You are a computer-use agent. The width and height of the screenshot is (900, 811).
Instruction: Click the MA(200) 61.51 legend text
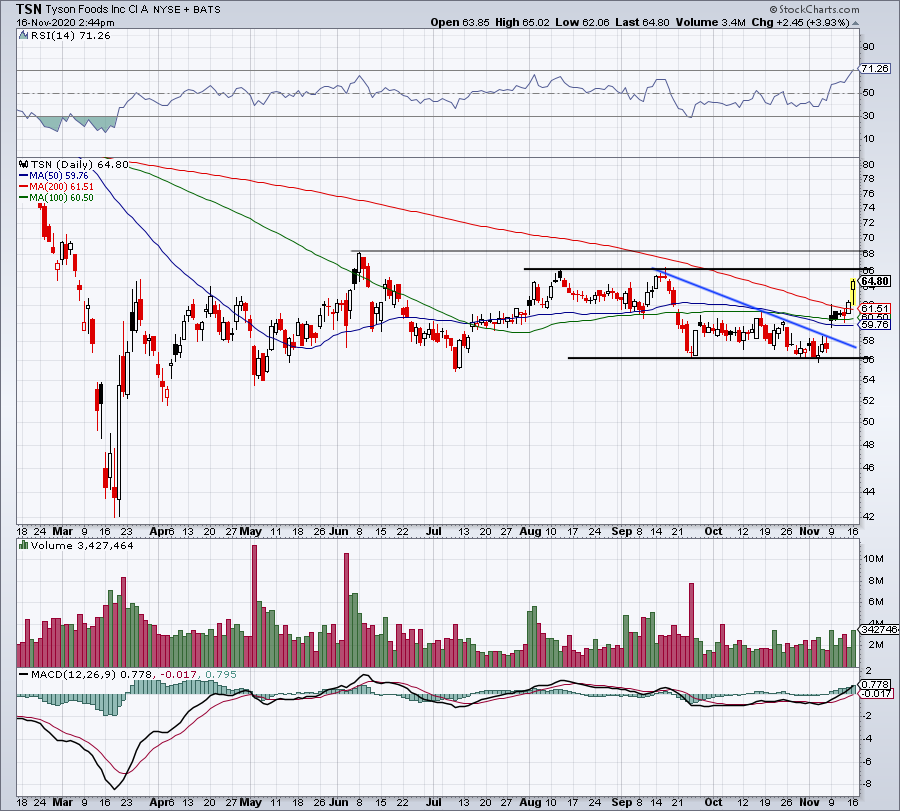click(x=61, y=187)
